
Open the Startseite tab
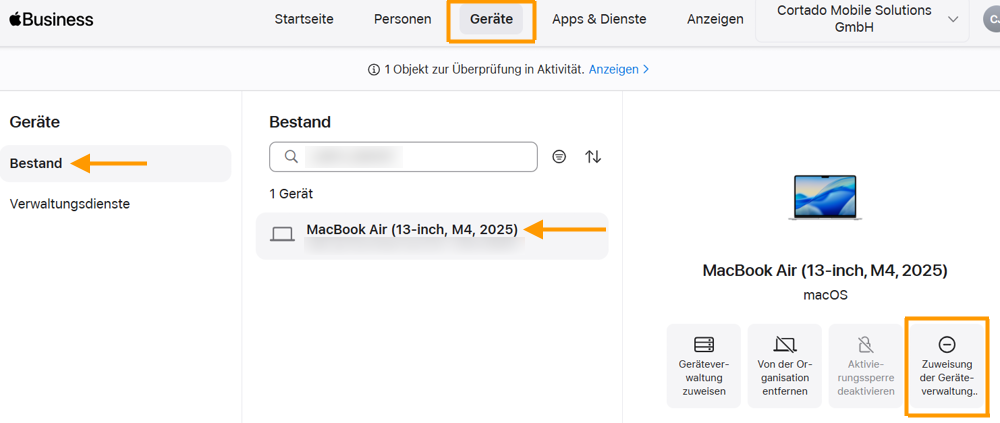pyautogui.click(x=304, y=19)
